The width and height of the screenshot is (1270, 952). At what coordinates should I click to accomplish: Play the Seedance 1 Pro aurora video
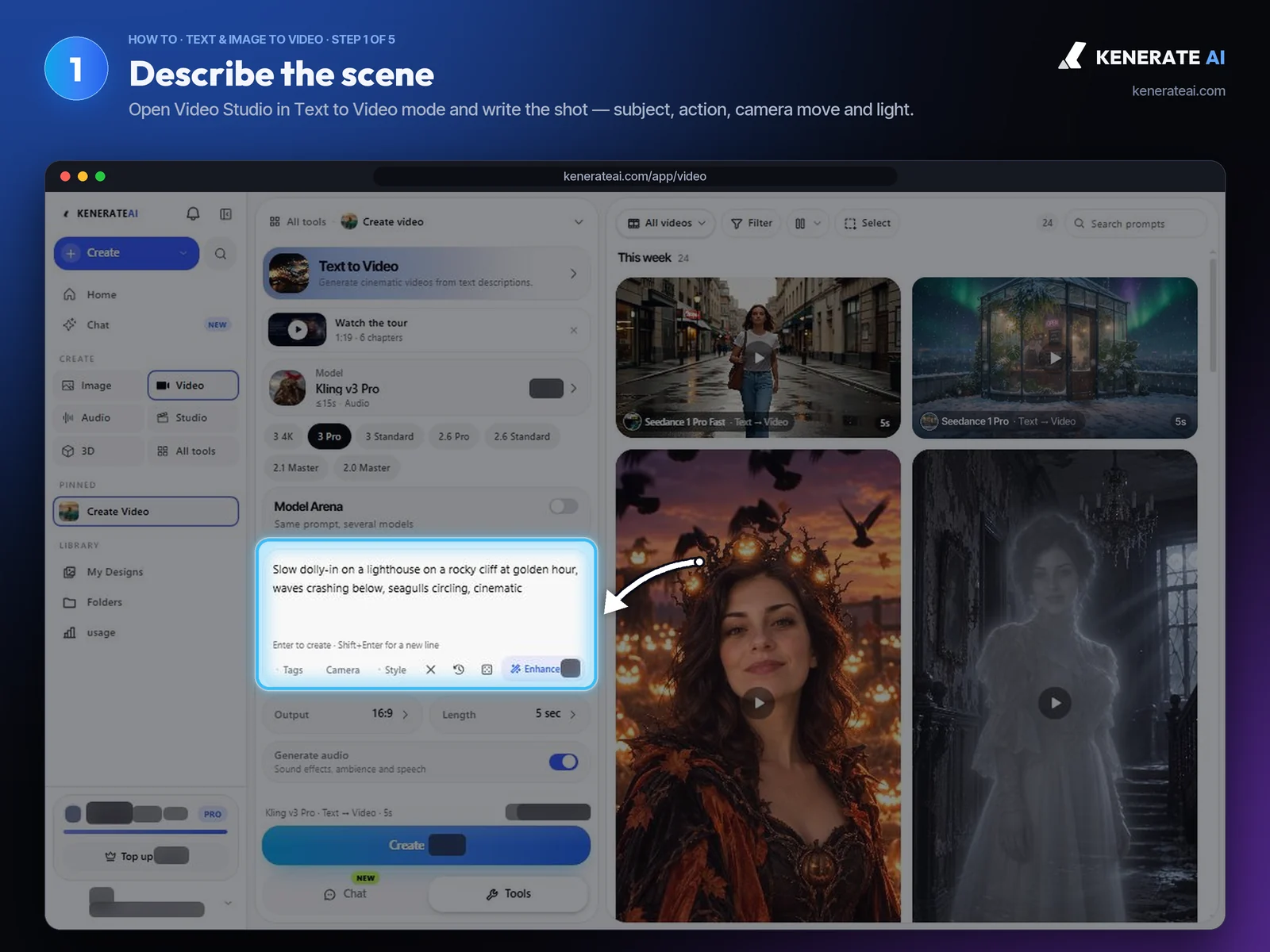[1055, 358]
